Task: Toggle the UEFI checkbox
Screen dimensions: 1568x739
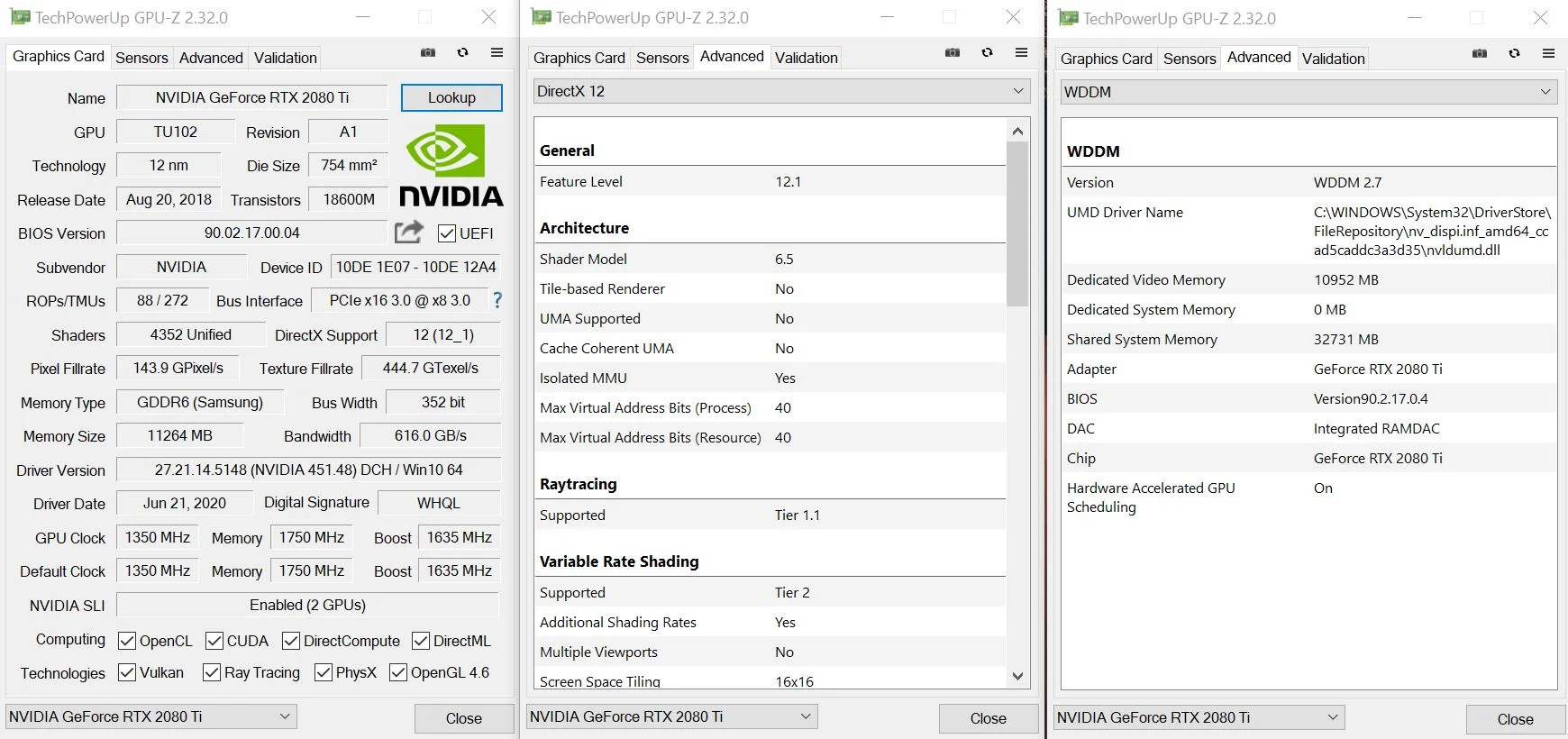Action: coord(446,233)
